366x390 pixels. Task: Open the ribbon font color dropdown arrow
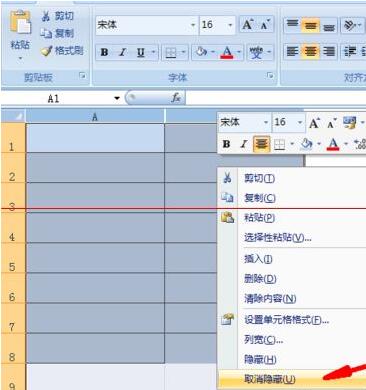click(239, 52)
